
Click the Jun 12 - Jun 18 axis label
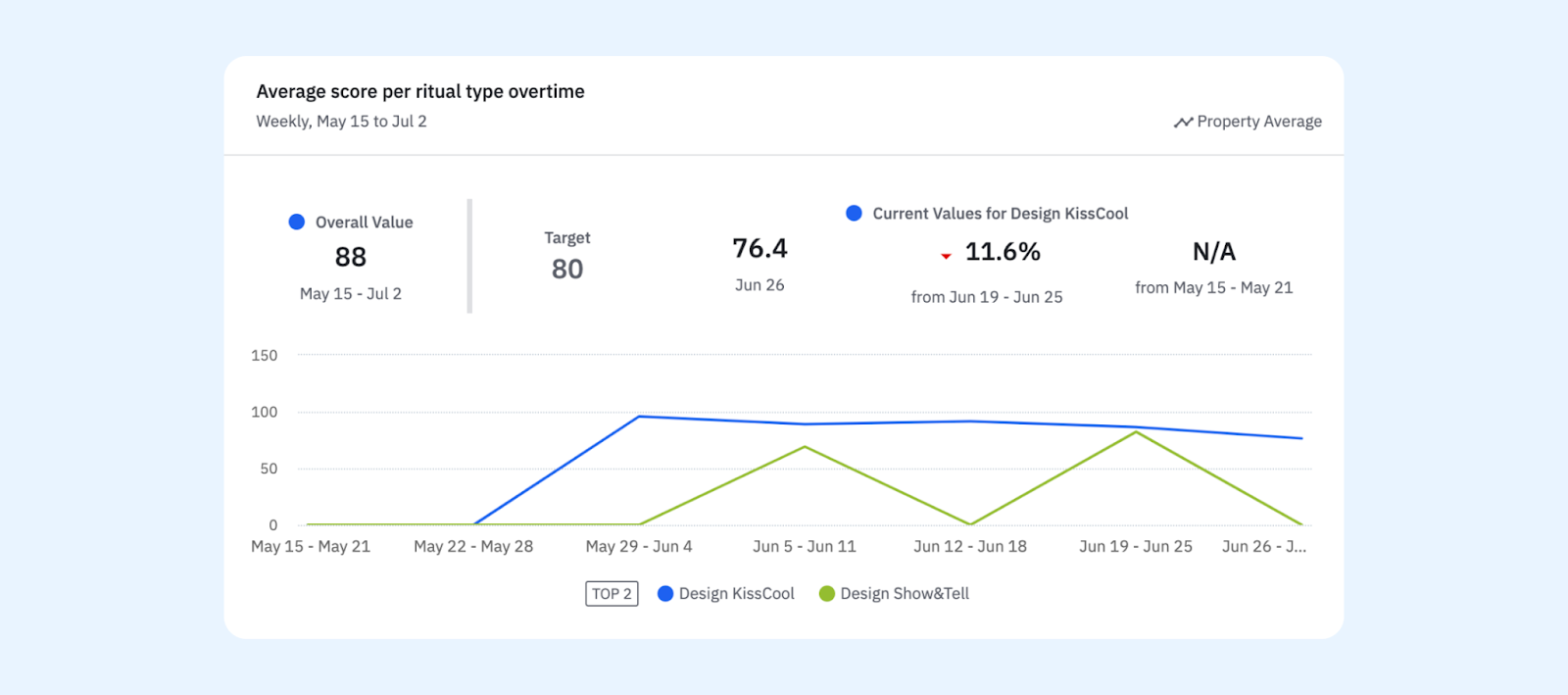point(970,546)
